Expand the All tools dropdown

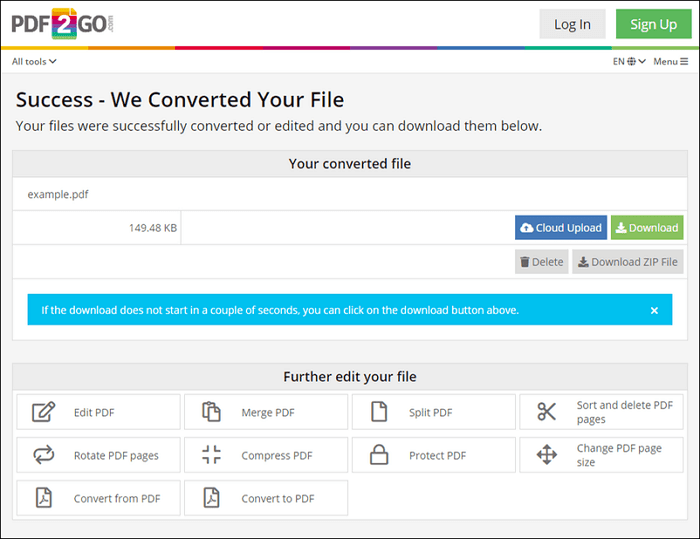(34, 62)
